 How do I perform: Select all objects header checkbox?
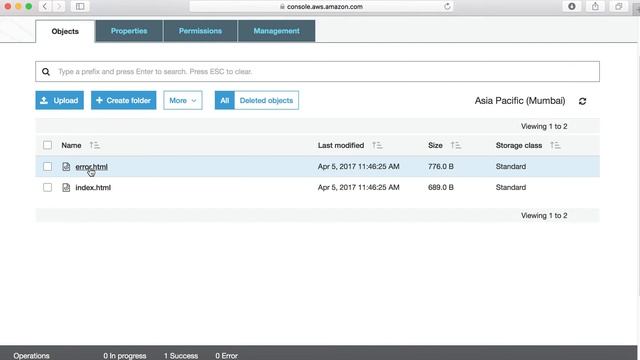click(x=47, y=145)
